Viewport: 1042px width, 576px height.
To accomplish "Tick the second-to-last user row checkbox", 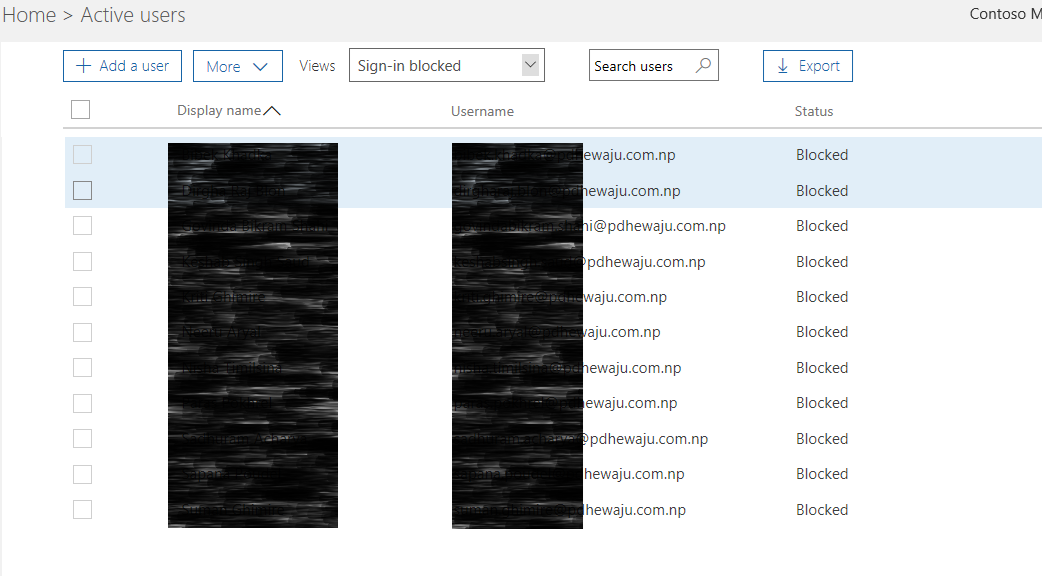I will [82, 474].
